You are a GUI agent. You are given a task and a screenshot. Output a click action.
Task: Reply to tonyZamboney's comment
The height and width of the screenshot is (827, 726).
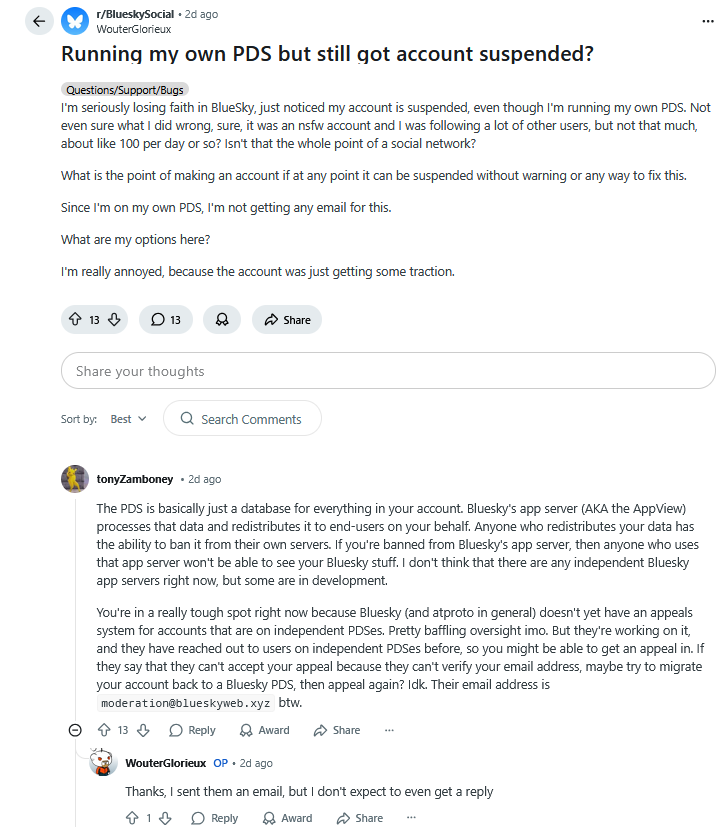[x=192, y=730]
